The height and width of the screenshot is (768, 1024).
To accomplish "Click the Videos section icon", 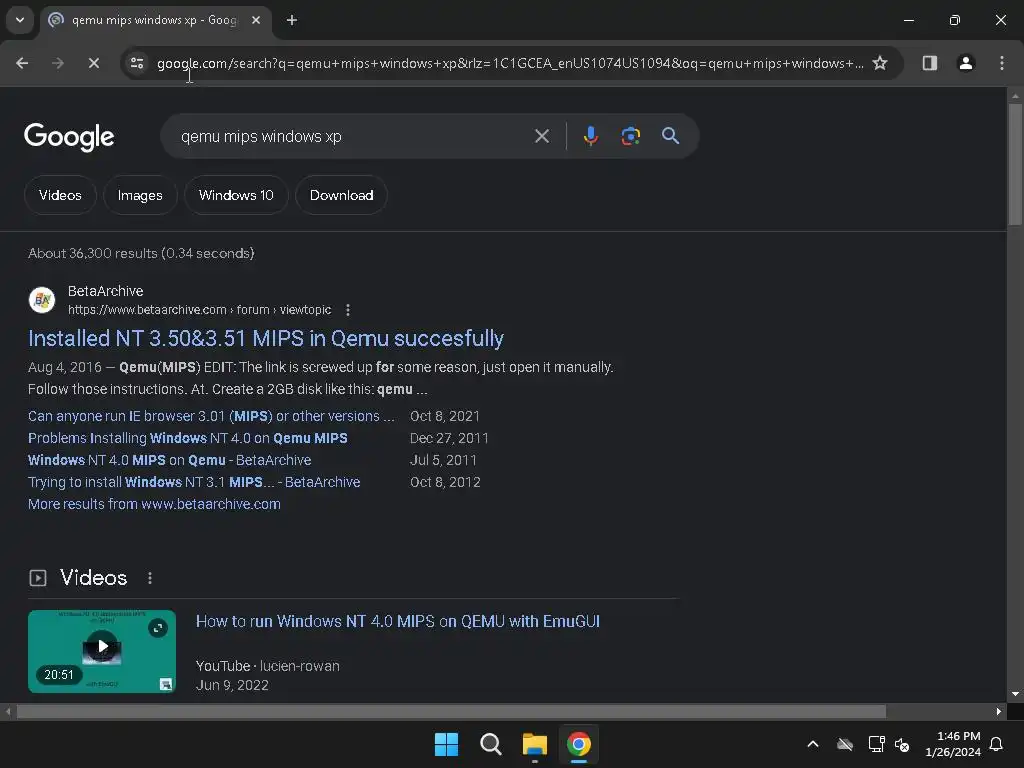I will (38, 578).
